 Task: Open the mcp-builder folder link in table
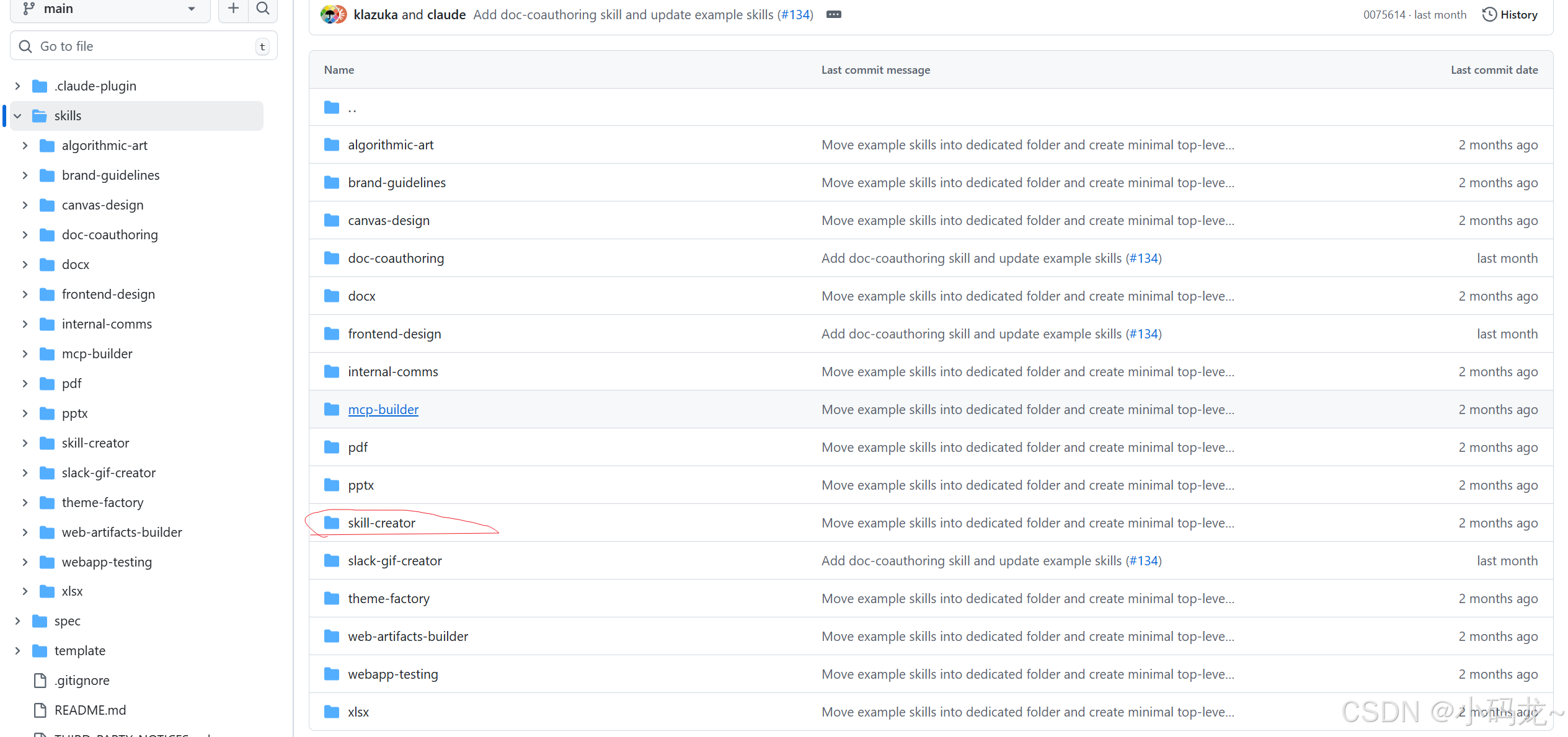tap(383, 410)
